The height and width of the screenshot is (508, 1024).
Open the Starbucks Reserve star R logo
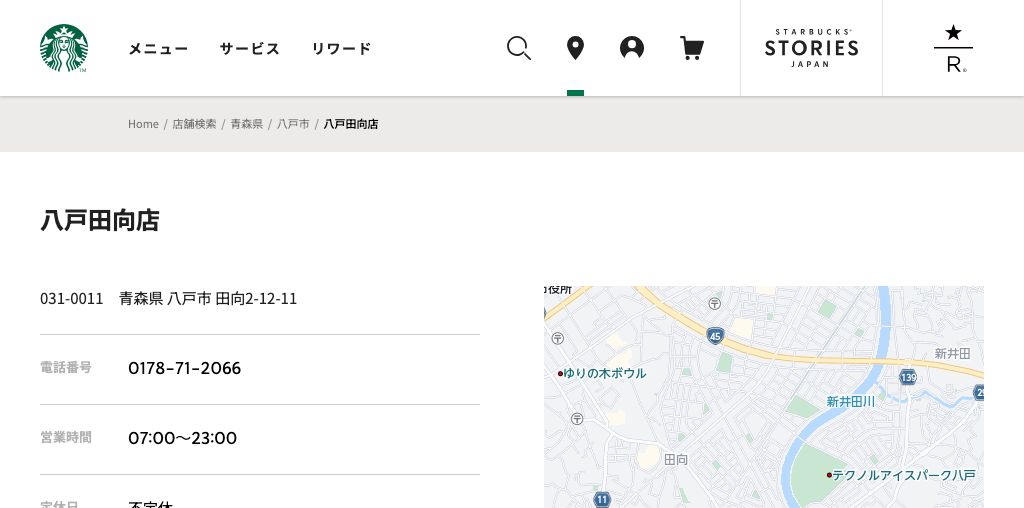tap(953, 48)
